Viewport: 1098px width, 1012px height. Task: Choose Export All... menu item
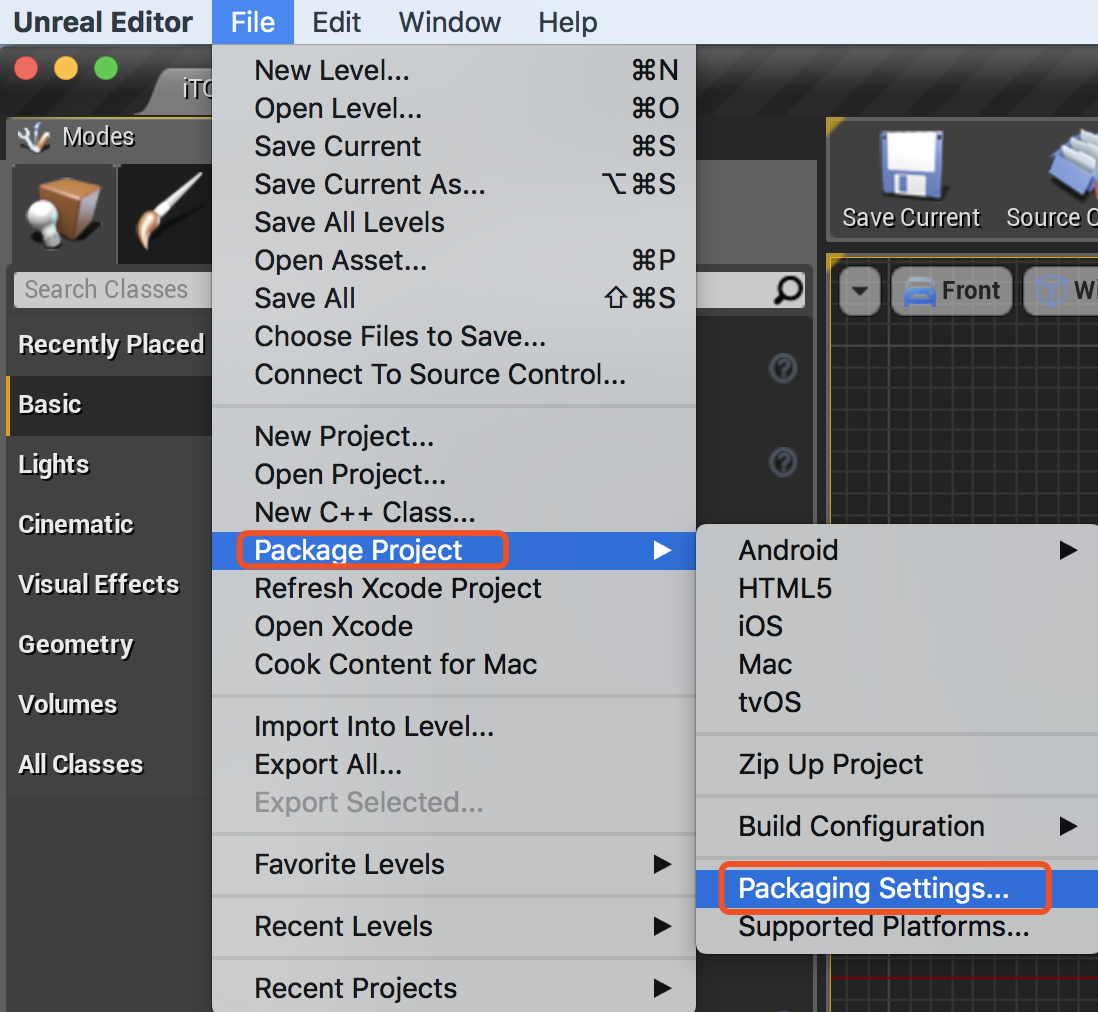(x=454, y=764)
